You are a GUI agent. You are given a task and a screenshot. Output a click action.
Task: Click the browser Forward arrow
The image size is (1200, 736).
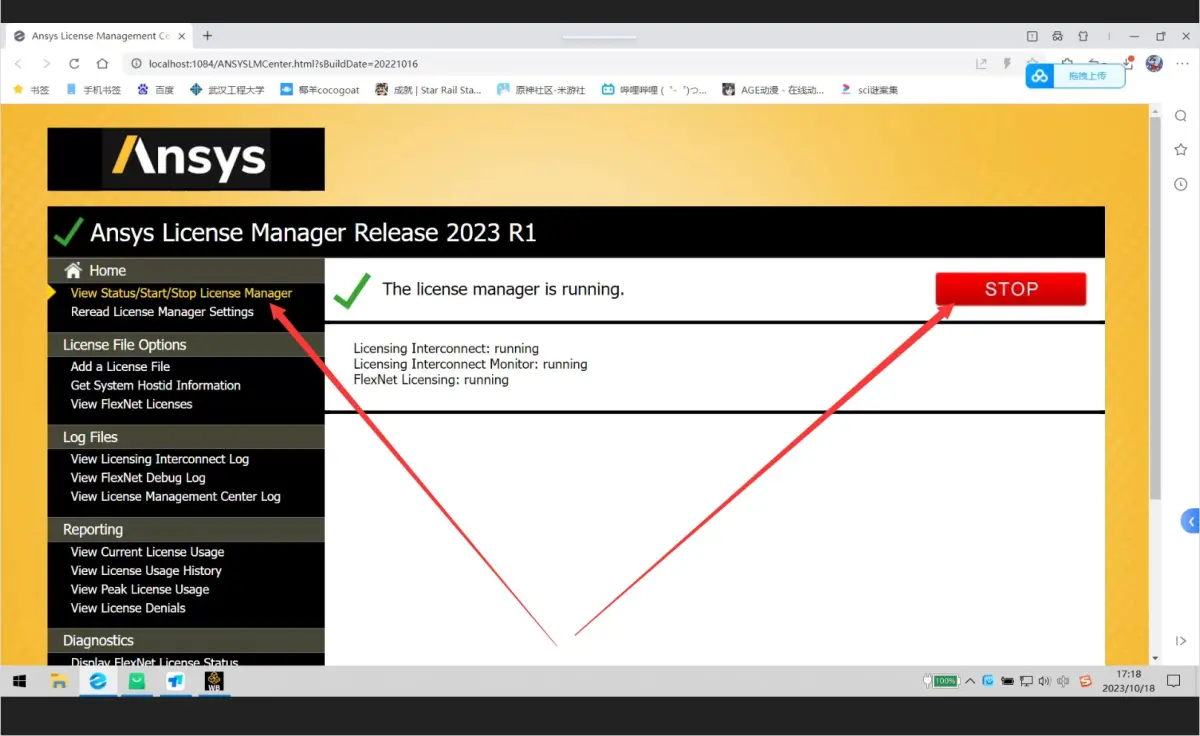coord(46,63)
